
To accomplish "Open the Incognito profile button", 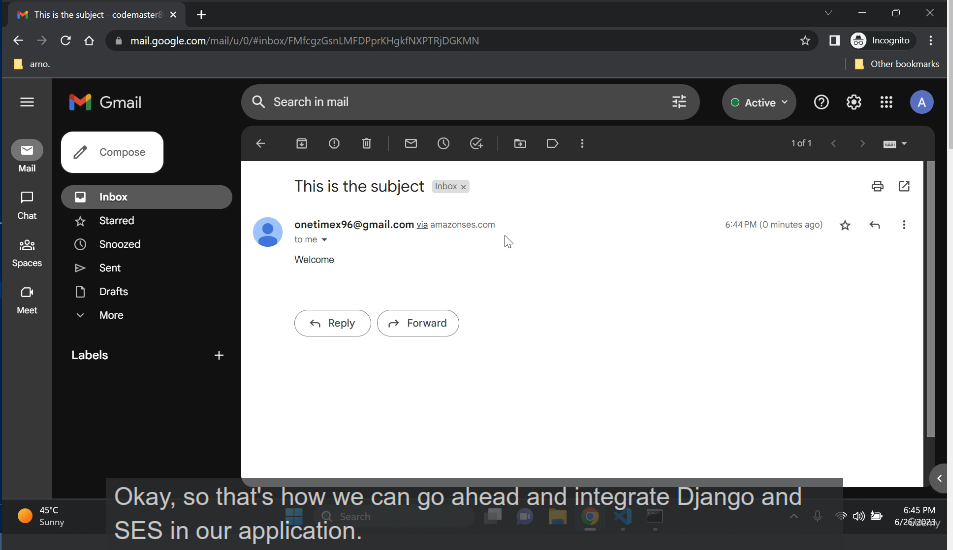I will pyautogui.click(x=881, y=41).
